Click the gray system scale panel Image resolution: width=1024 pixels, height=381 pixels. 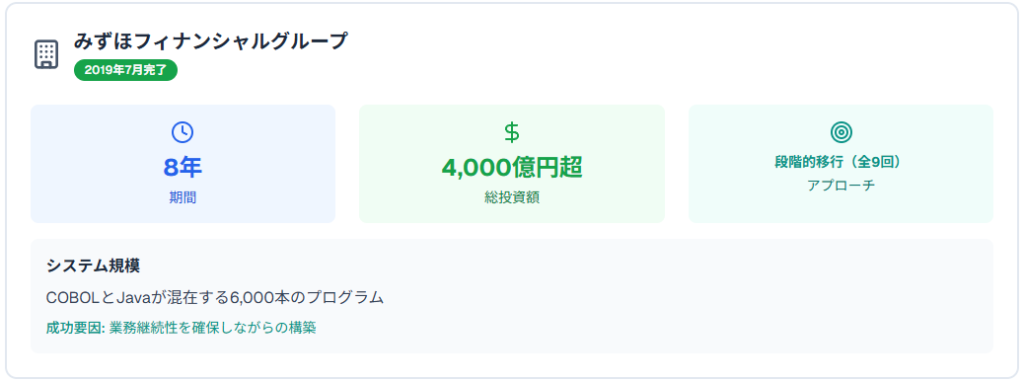pyautogui.click(x=512, y=296)
